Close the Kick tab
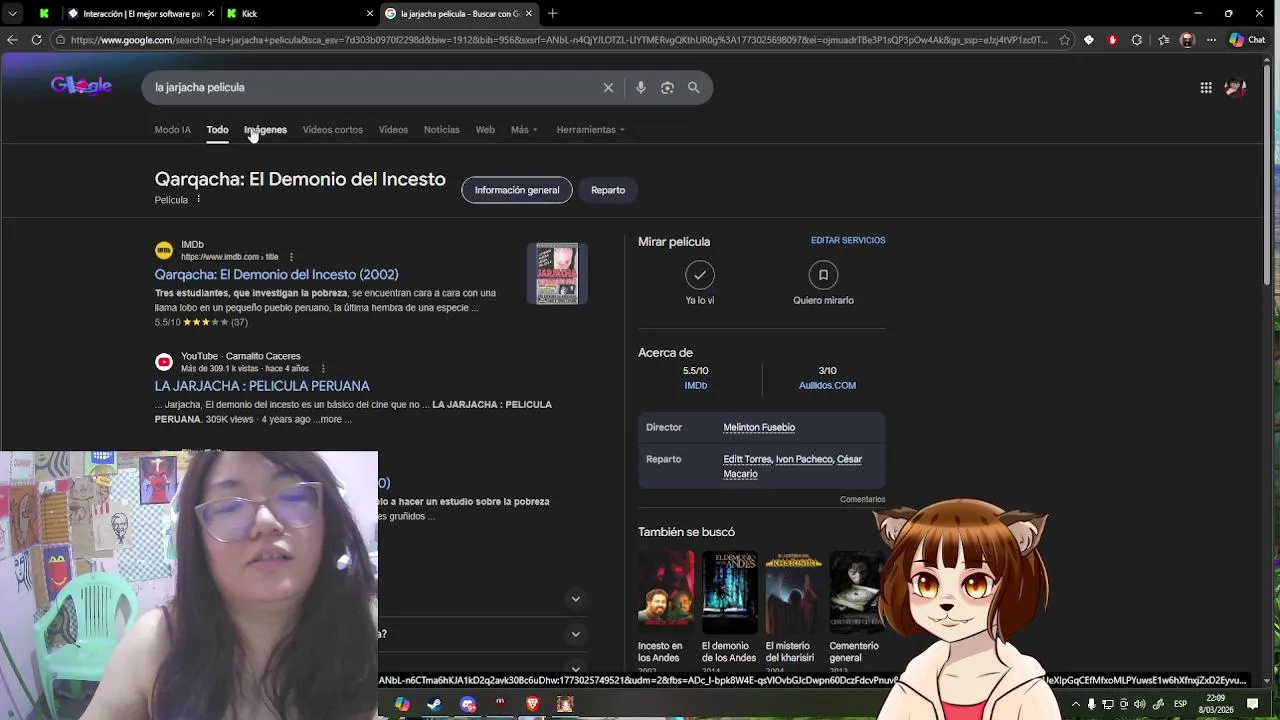 point(370,13)
